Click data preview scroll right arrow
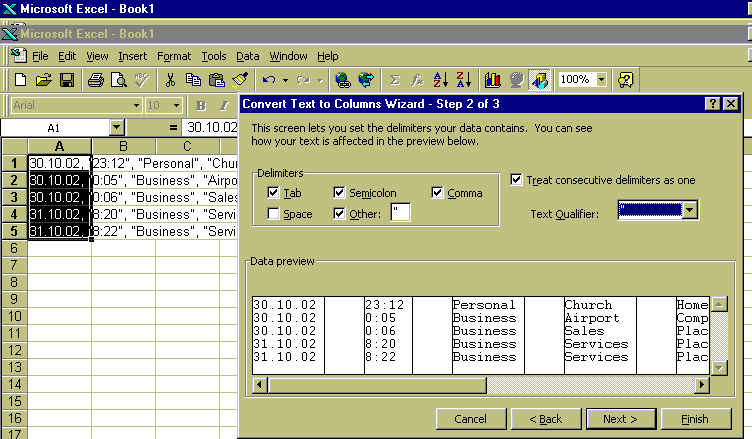752x439 pixels. pyautogui.click(x=702, y=384)
